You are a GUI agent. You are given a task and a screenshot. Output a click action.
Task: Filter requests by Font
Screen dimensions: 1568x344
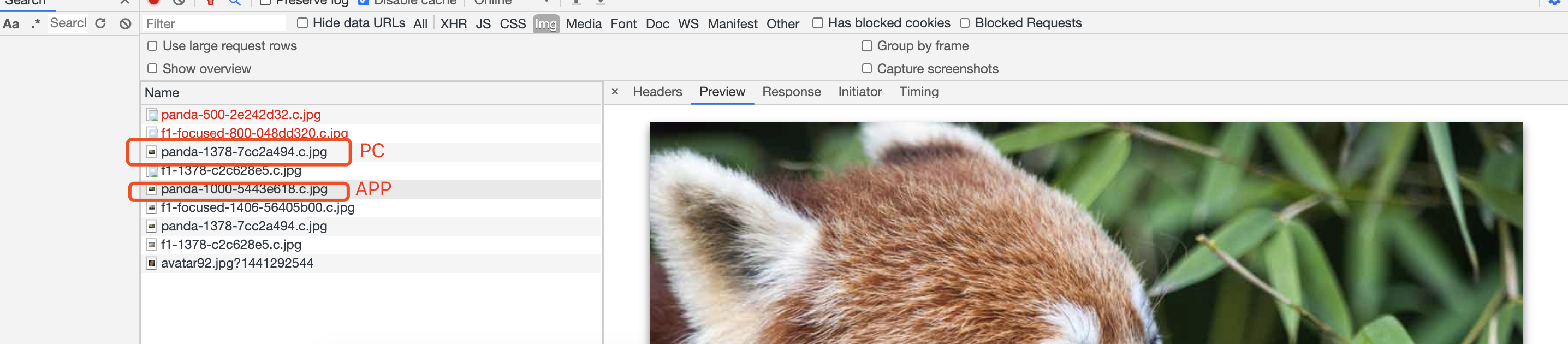(623, 23)
